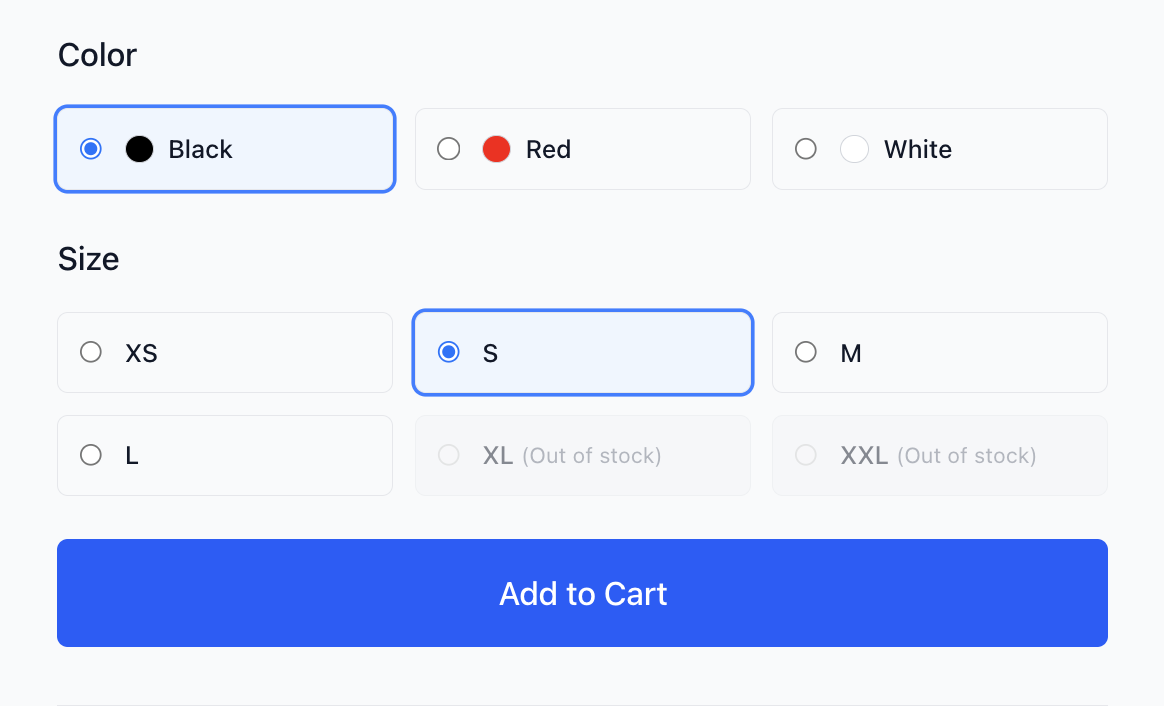Select the Black color radio button
Viewport: 1164px width, 706px height.
click(x=91, y=149)
